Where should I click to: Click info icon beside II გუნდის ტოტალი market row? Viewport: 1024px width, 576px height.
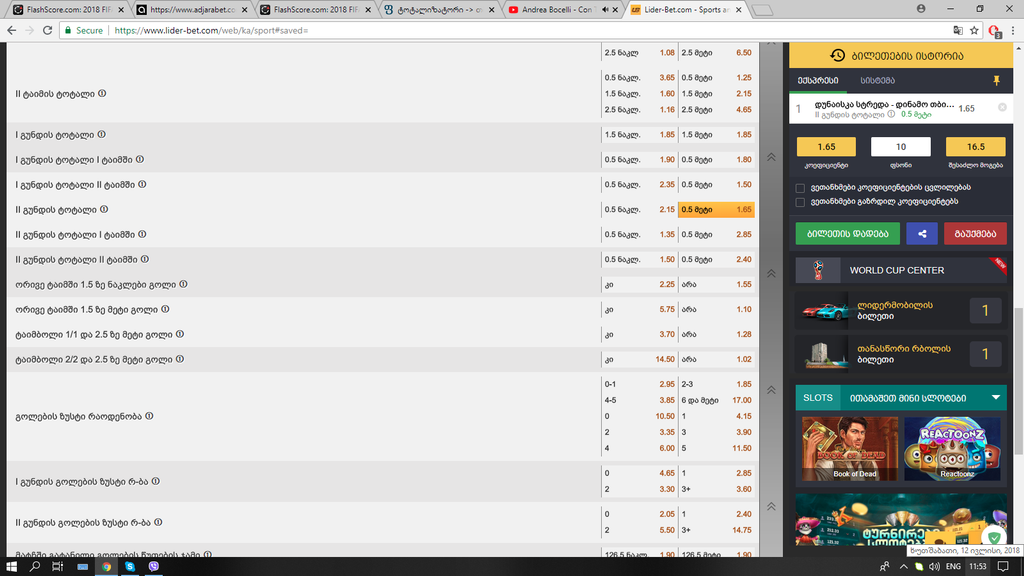tap(104, 209)
